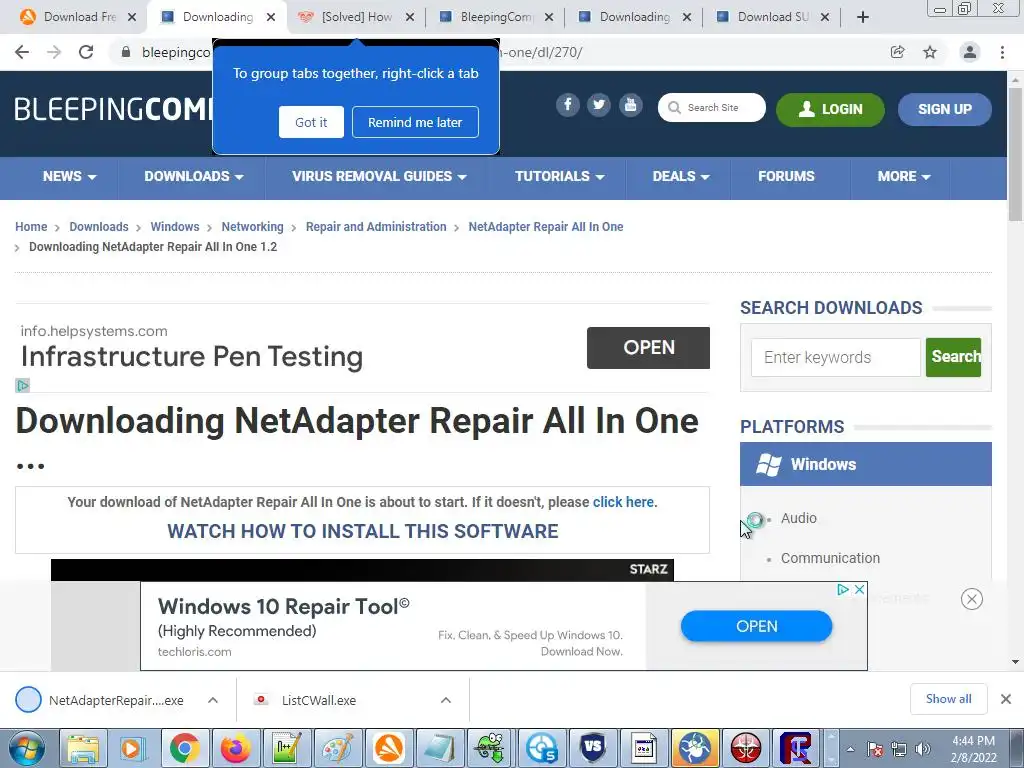Expand the MORE menu
The width and height of the screenshot is (1024, 768).
pos(904,176)
